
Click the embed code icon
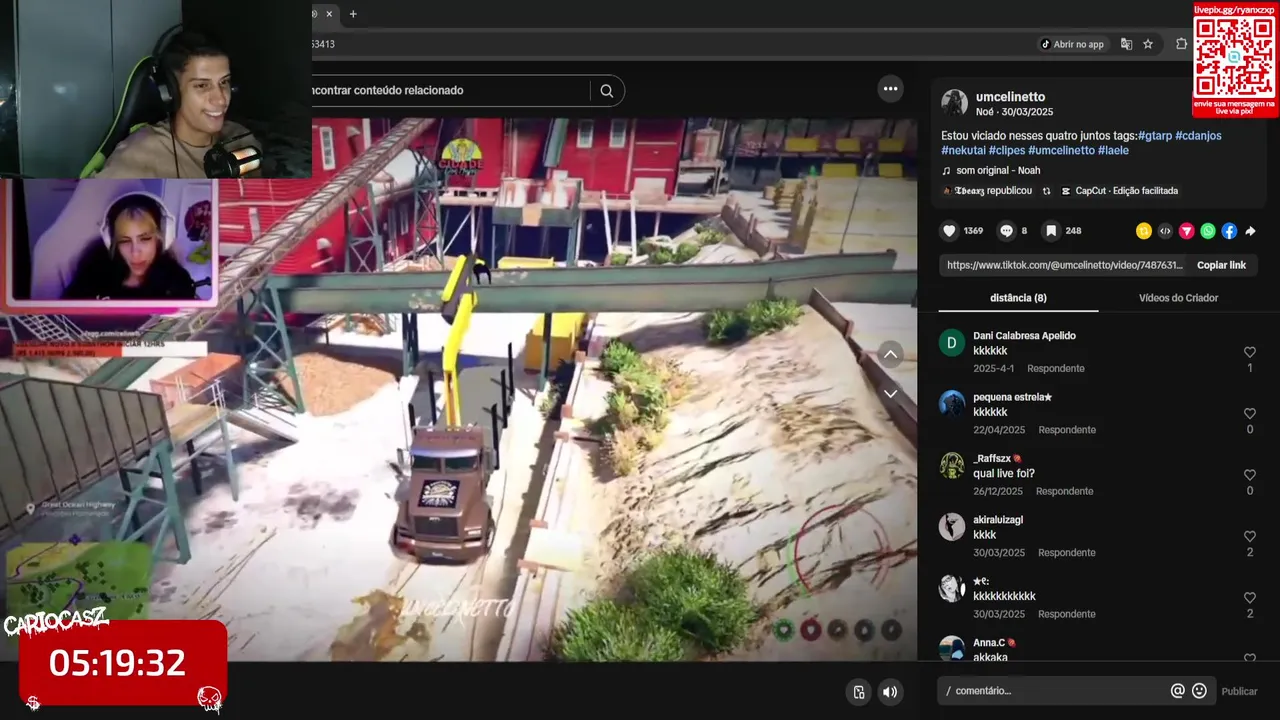coord(1165,231)
